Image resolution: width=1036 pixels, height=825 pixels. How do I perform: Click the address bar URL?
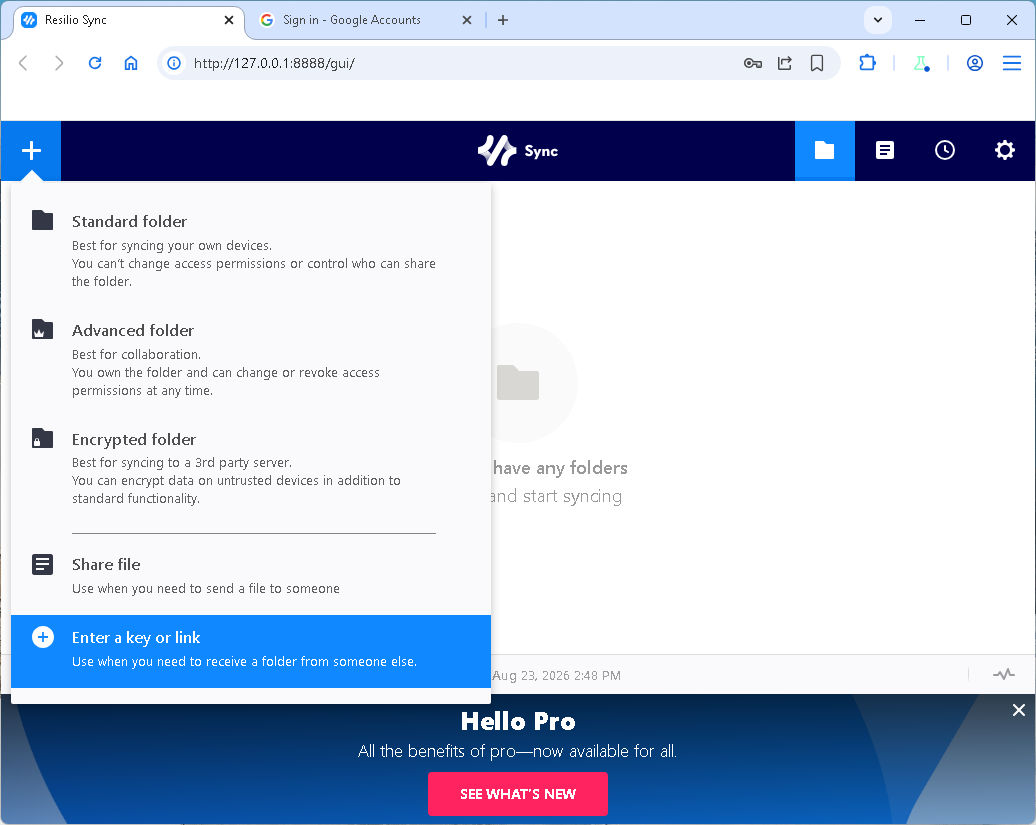pos(274,63)
